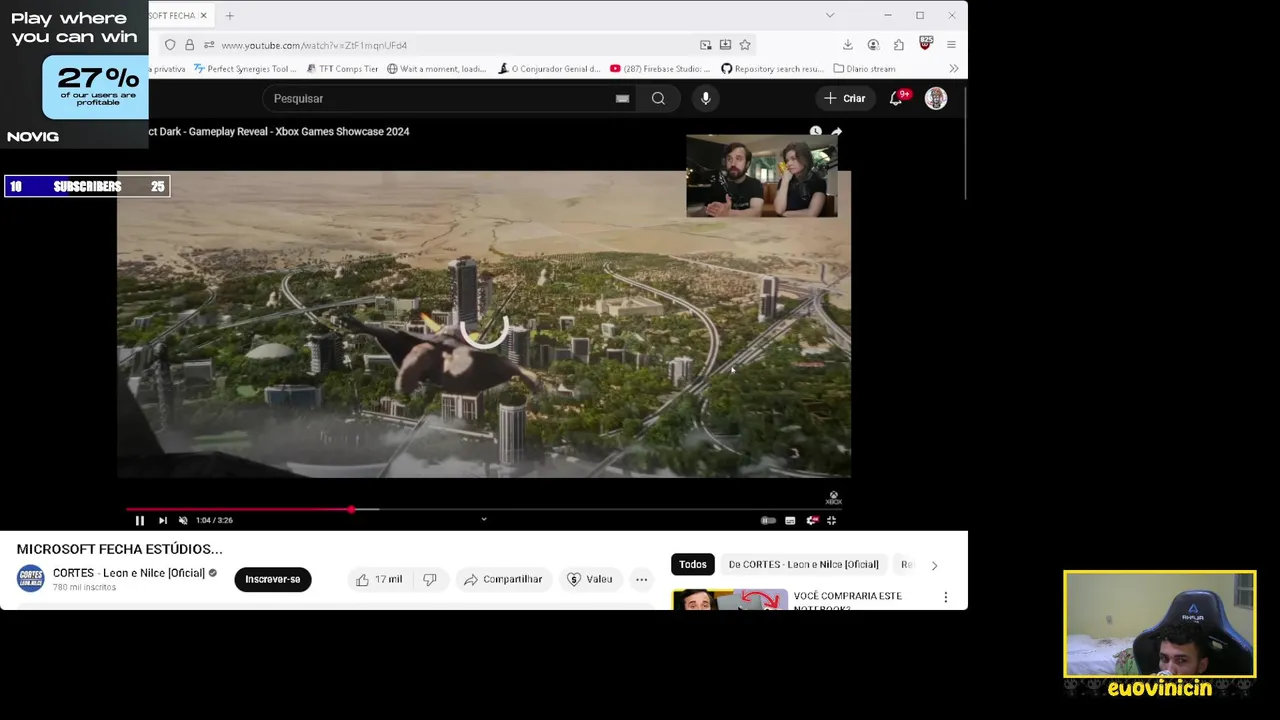Select the Todos filter chip
The height and width of the screenshot is (720, 1280).
(693, 564)
